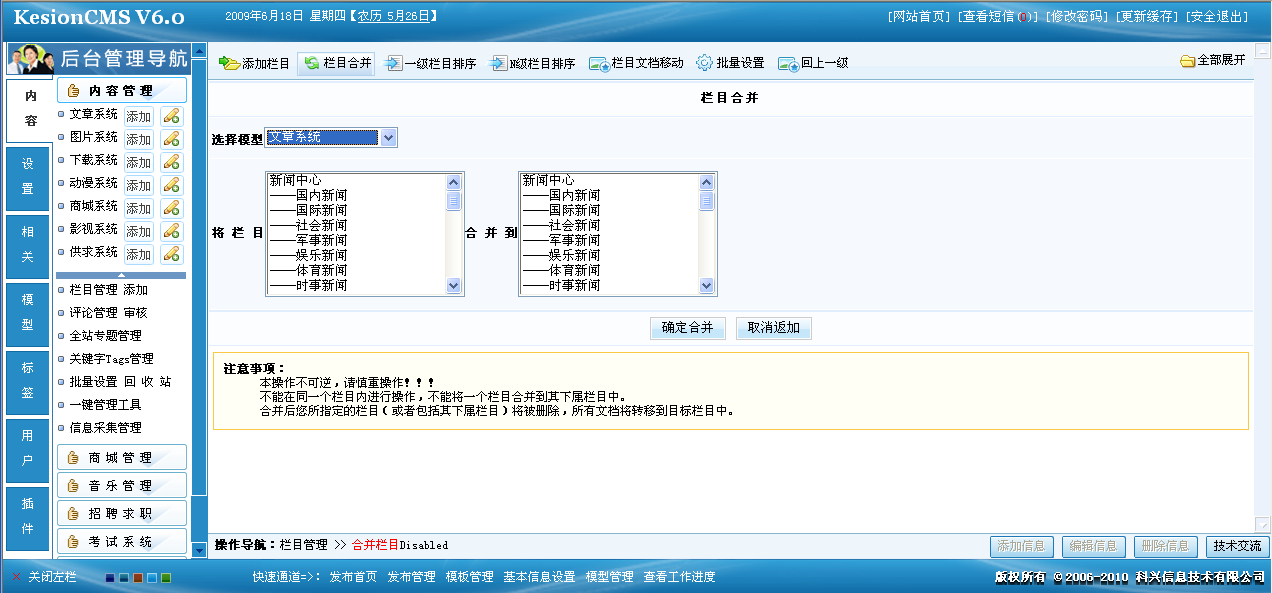Click the 全部展开 folder icon

(1187, 61)
